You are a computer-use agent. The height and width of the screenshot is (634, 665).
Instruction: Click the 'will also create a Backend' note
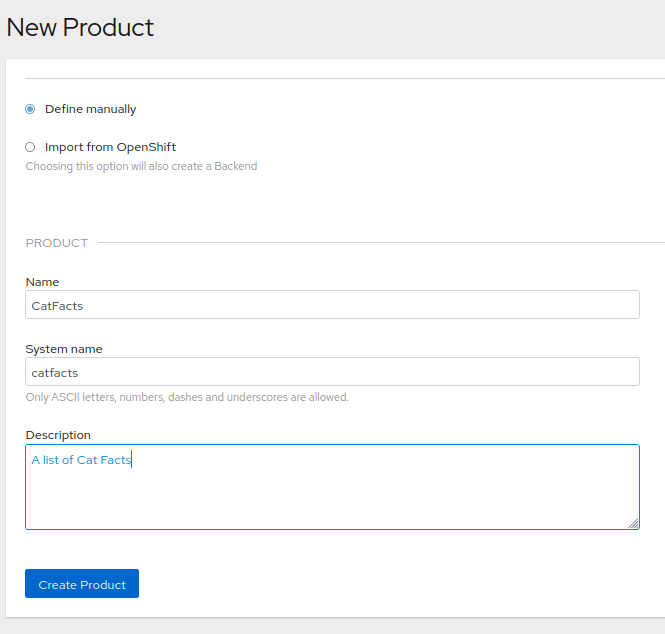click(x=141, y=166)
